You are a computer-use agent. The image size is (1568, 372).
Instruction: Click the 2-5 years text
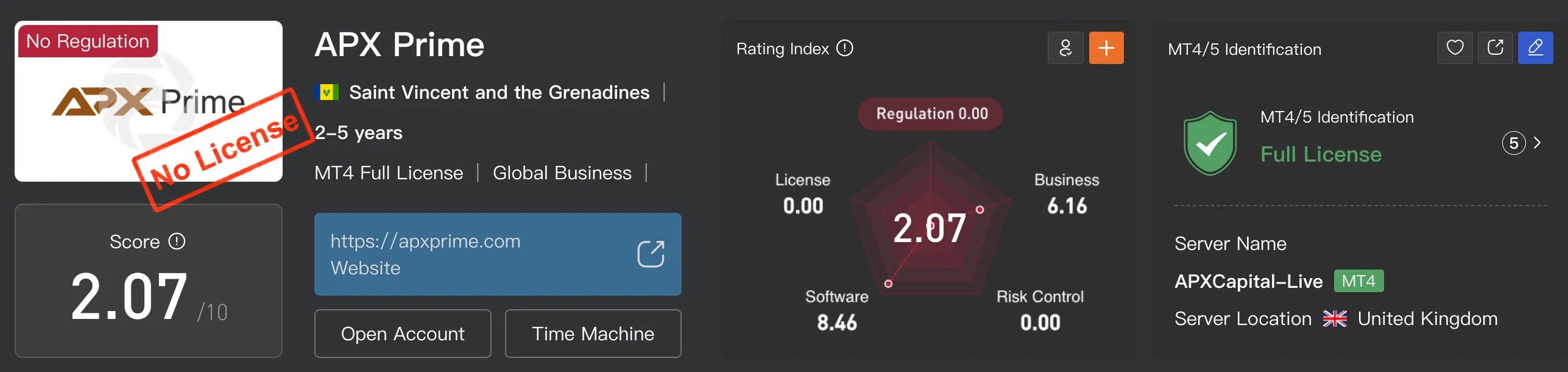pyautogui.click(x=358, y=133)
